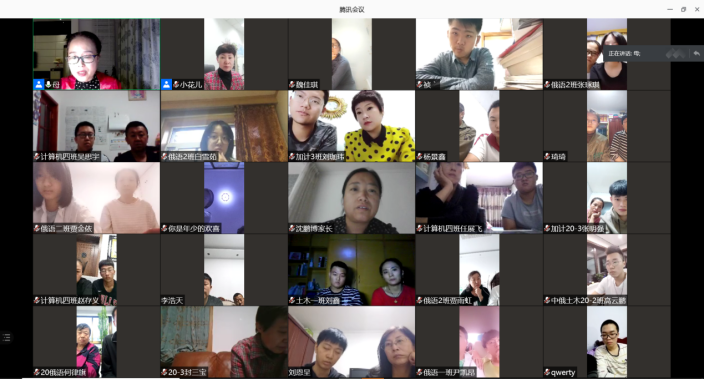
Task: Click the list icon at the left edge
Action: coord(6,337)
